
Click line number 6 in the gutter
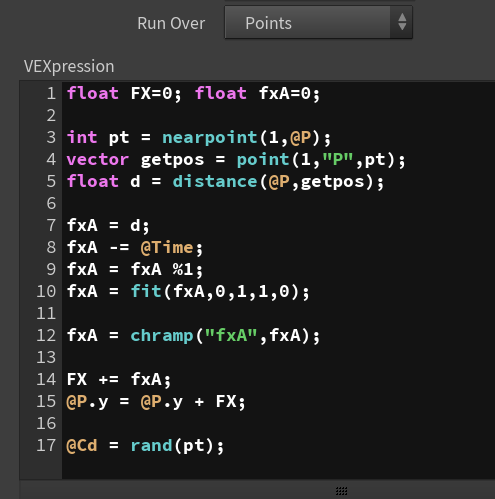(51, 203)
